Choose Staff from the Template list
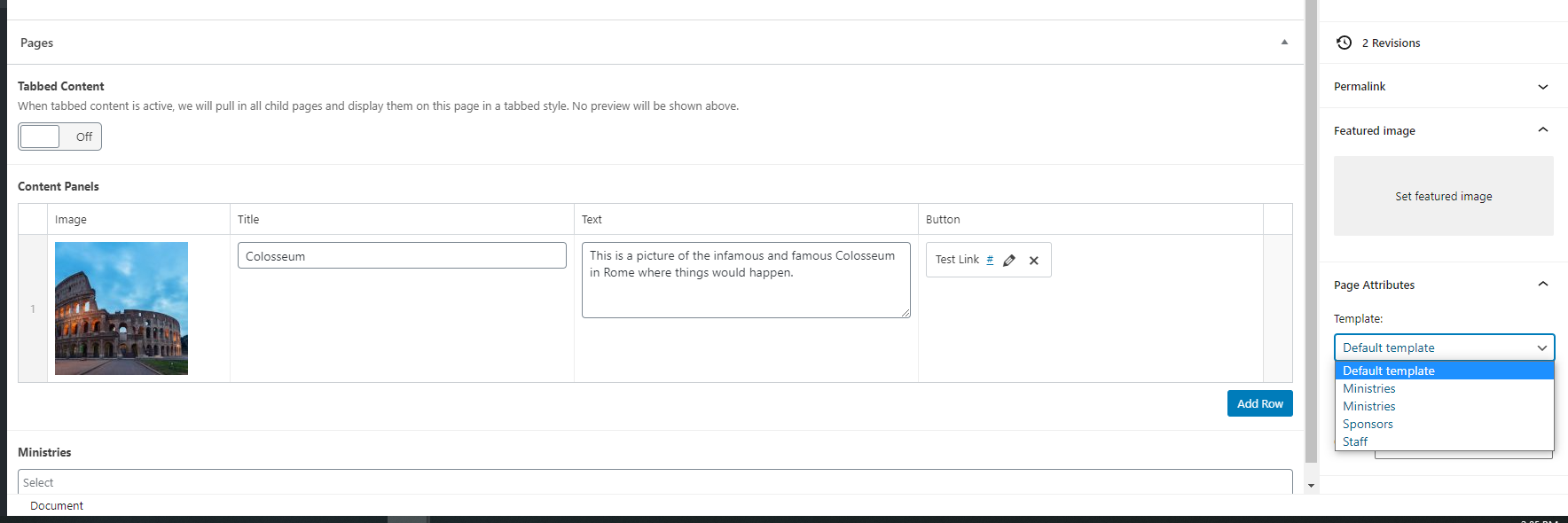1568x523 pixels. pyautogui.click(x=1354, y=441)
